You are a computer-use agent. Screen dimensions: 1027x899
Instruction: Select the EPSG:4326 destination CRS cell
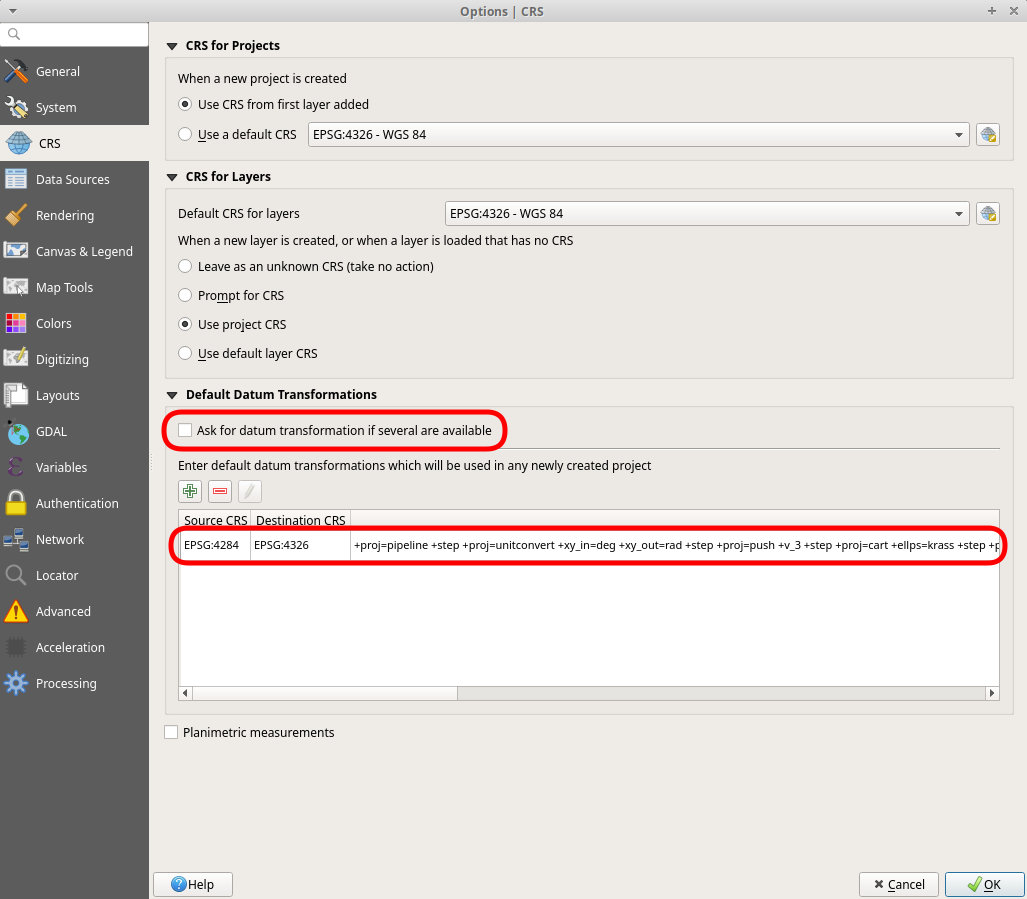coord(301,545)
